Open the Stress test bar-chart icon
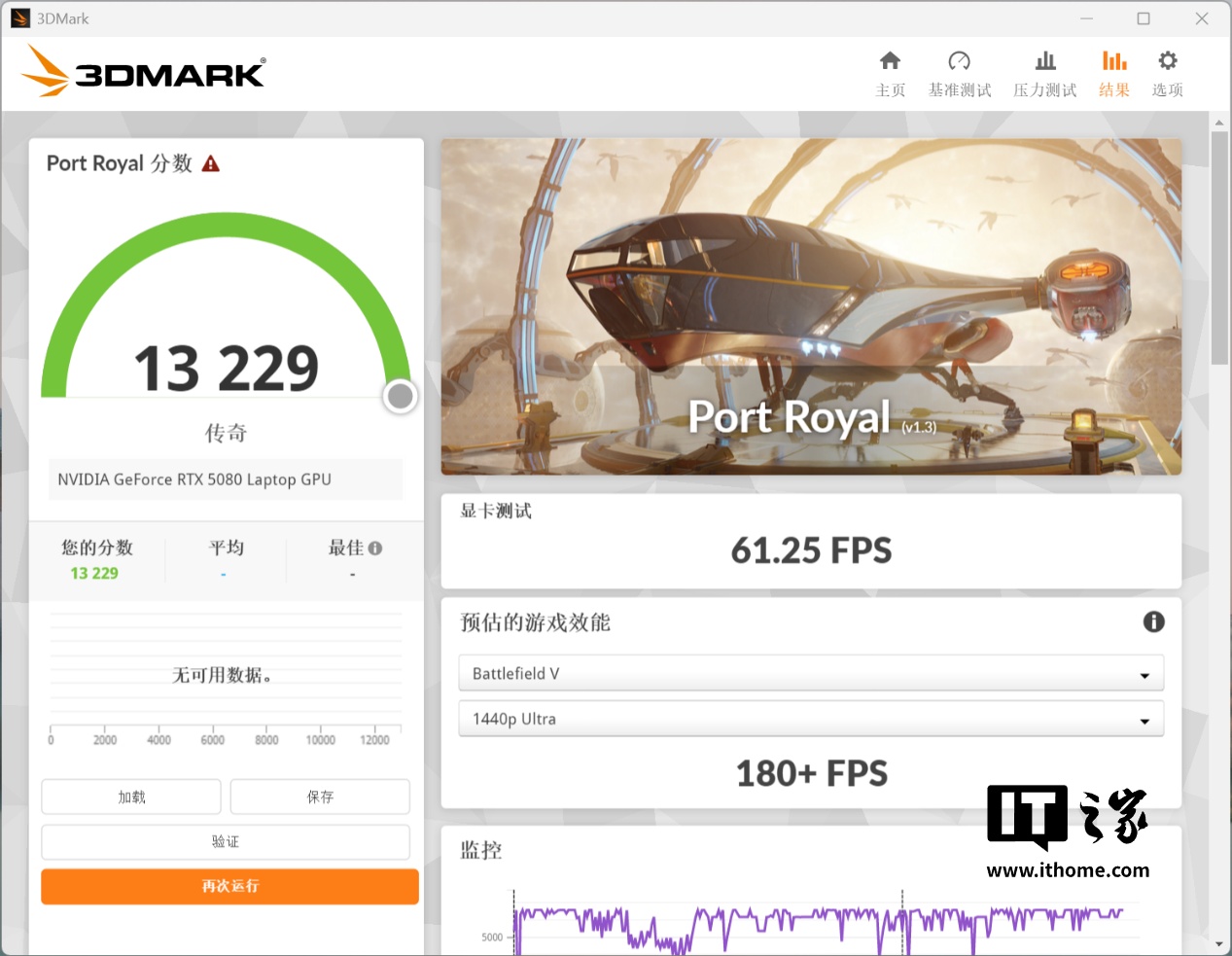Image resolution: width=1232 pixels, height=956 pixels. point(1045,62)
